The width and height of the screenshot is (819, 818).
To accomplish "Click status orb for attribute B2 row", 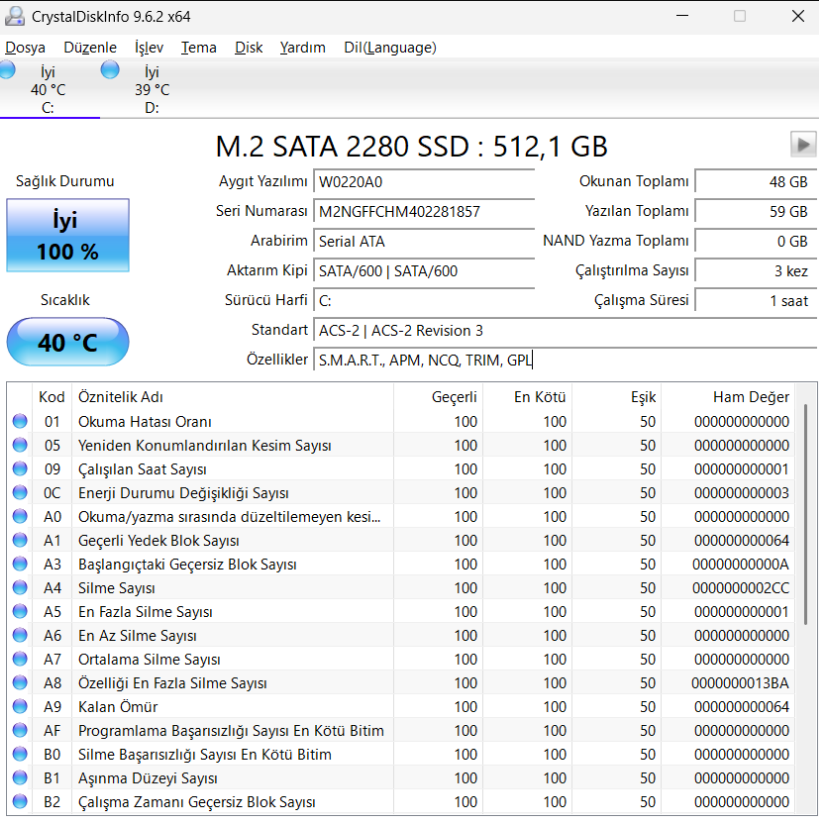I will (20, 801).
